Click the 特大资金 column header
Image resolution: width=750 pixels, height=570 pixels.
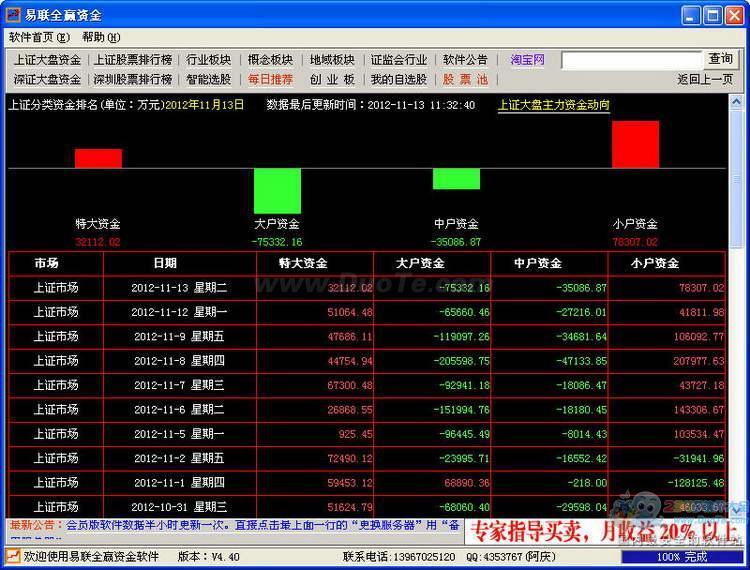point(303,263)
